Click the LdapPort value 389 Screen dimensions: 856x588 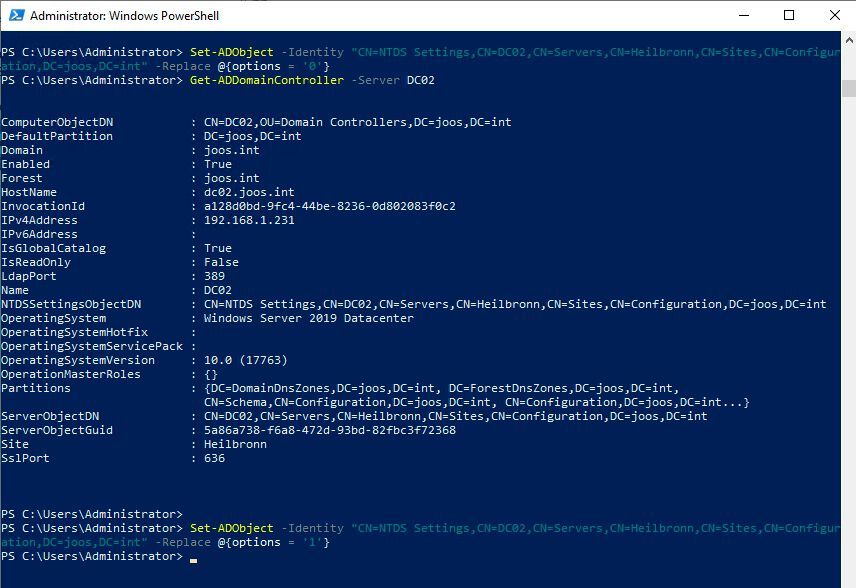(210, 276)
